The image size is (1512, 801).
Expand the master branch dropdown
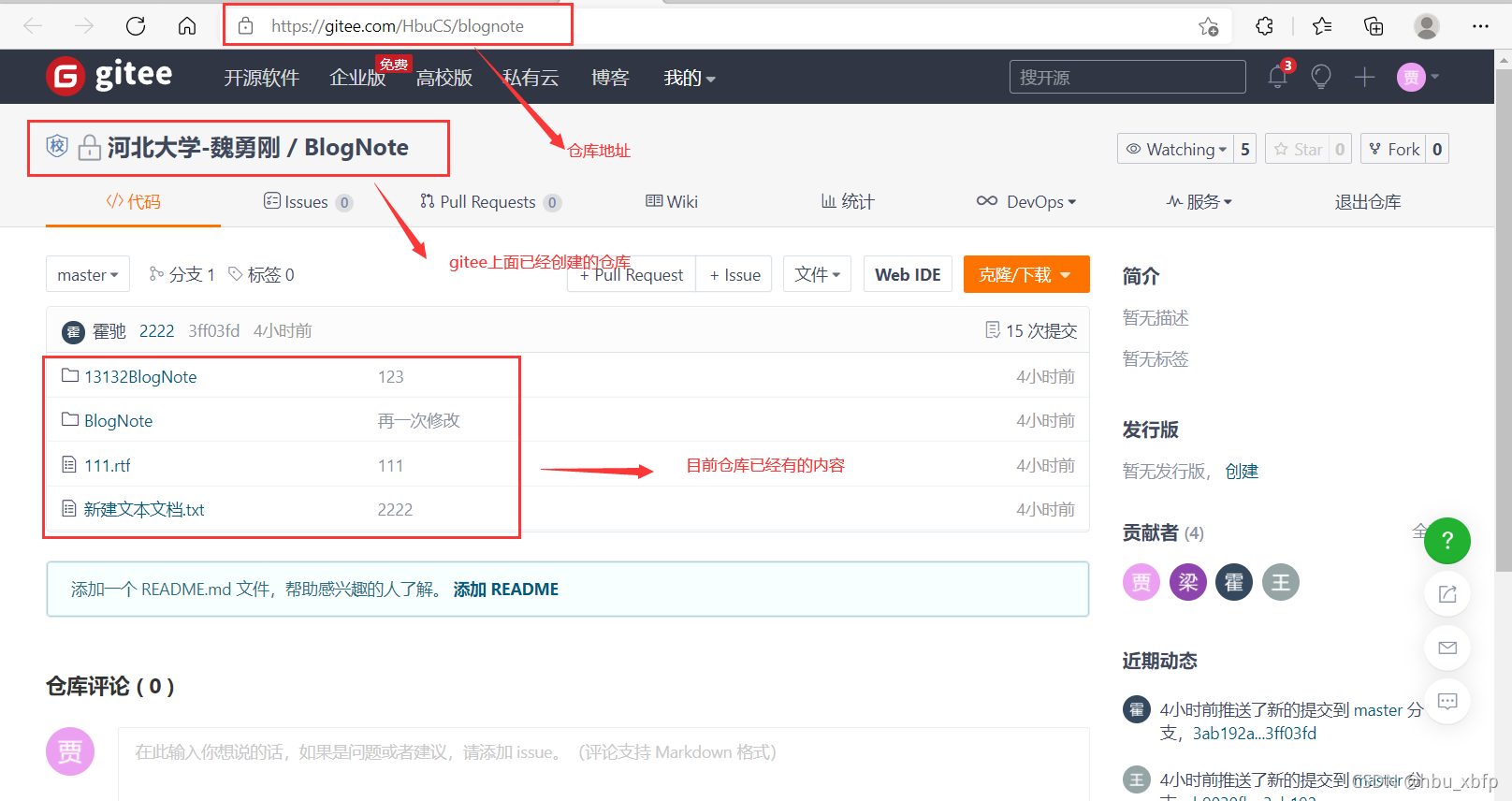pyautogui.click(x=88, y=274)
